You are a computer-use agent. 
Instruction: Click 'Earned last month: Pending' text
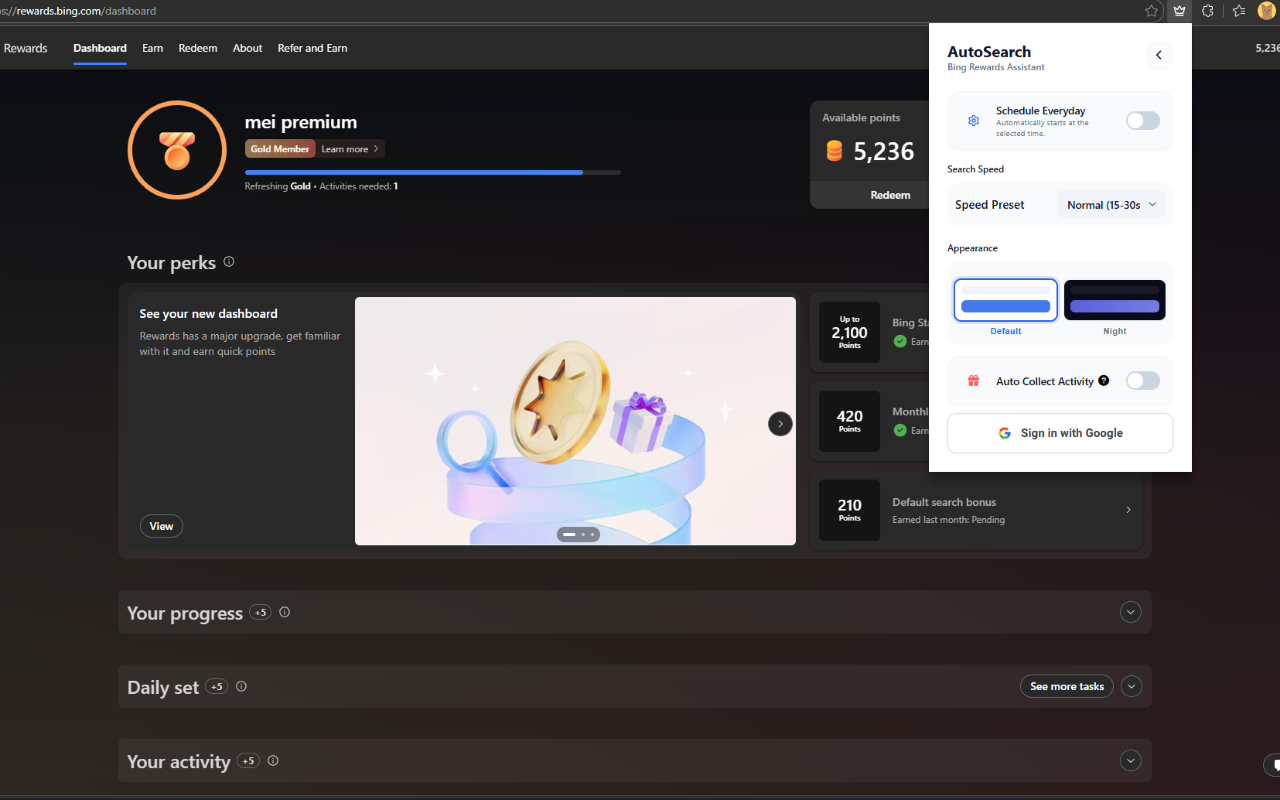[x=949, y=520]
